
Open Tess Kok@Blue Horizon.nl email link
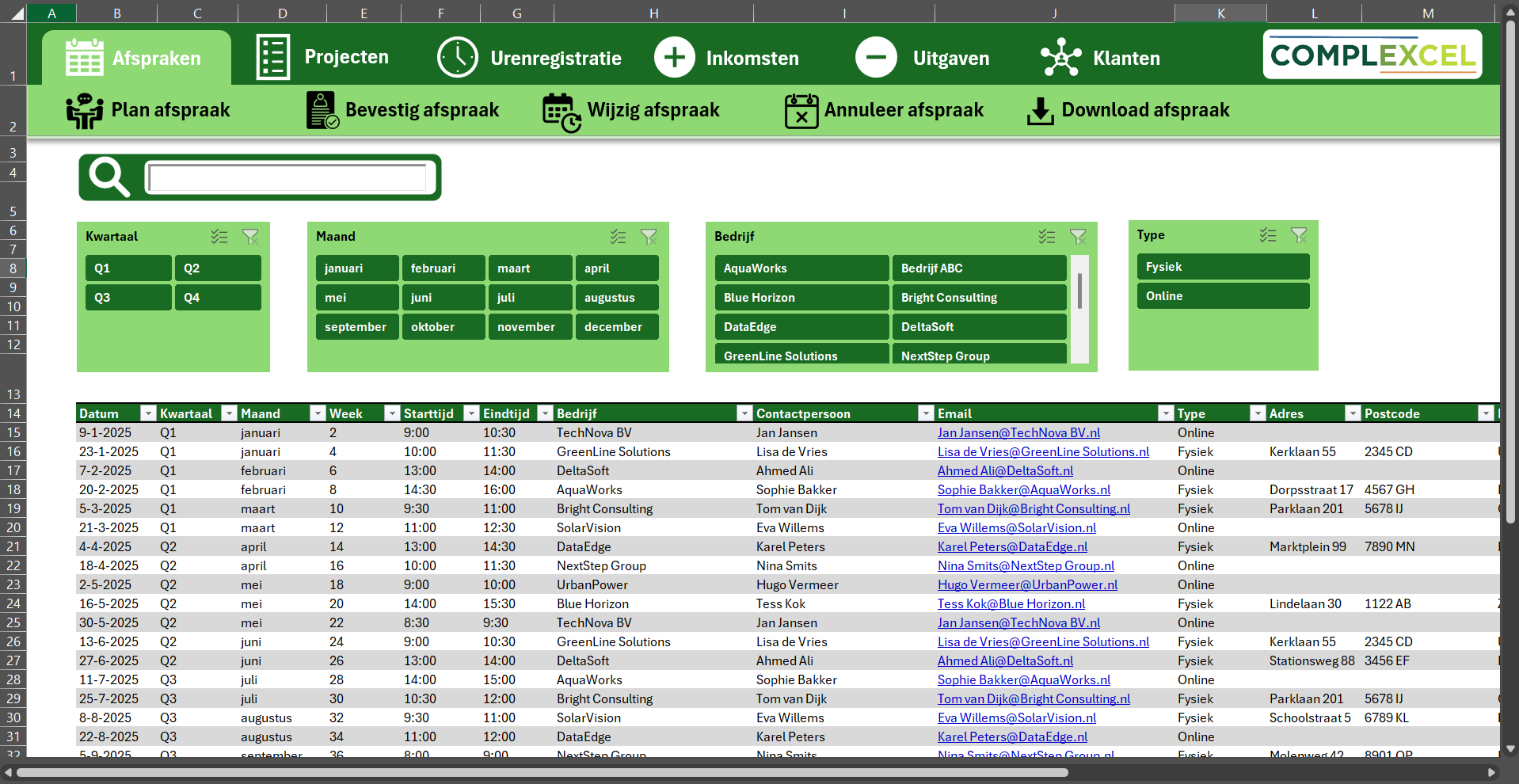[1011, 603]
